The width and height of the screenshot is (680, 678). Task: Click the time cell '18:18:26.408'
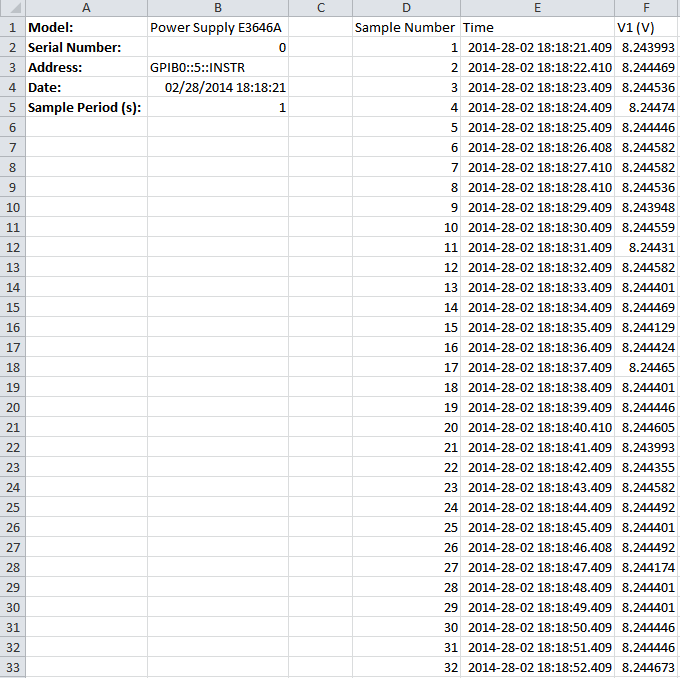pos(537,147)
